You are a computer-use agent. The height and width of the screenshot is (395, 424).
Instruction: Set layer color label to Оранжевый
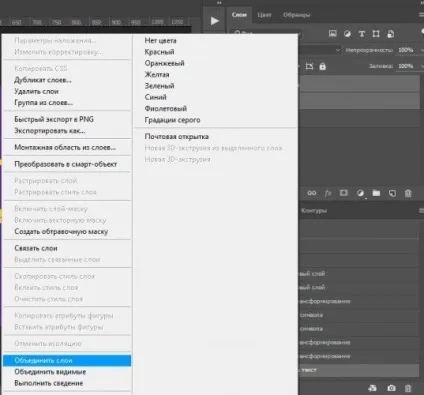click(164, 63)
